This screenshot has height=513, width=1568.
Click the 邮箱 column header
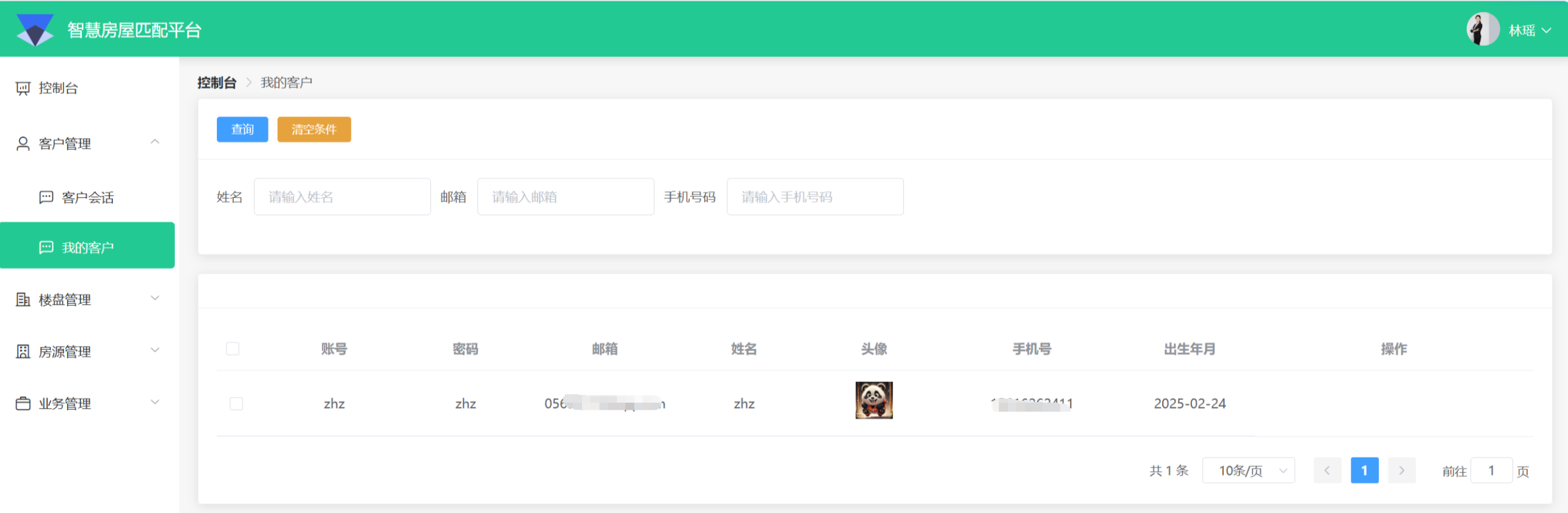coord(605,349)
